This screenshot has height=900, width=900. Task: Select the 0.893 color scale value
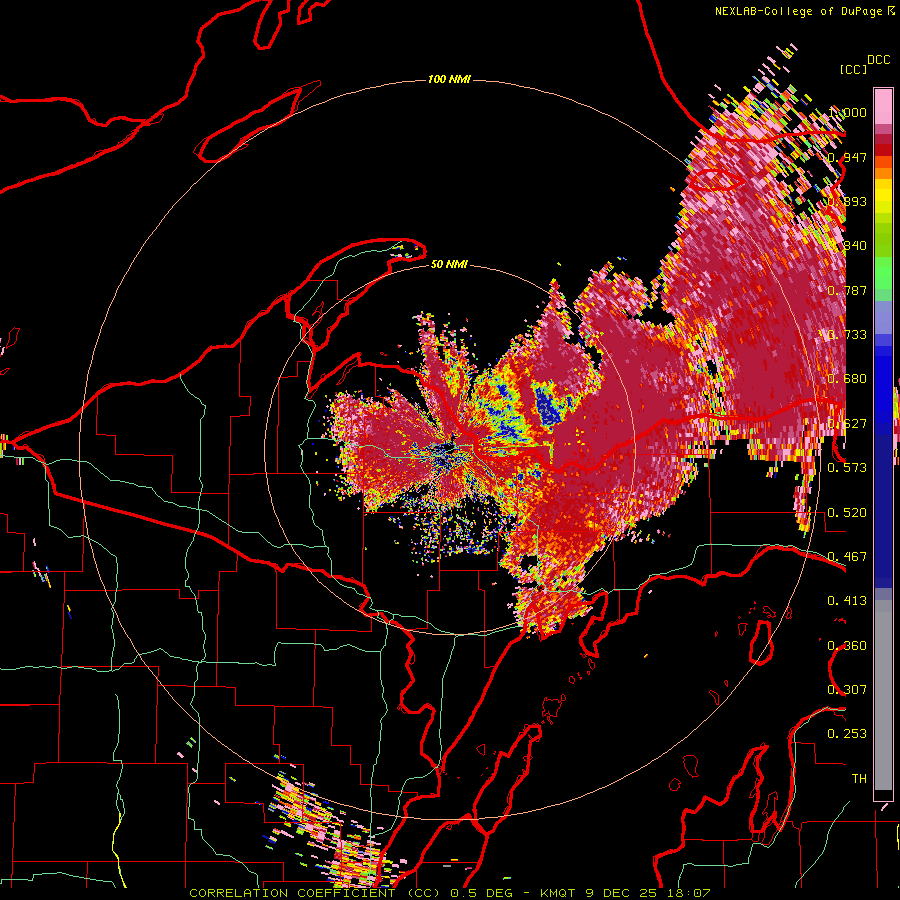pyautogui.click(x=847, y=201)
